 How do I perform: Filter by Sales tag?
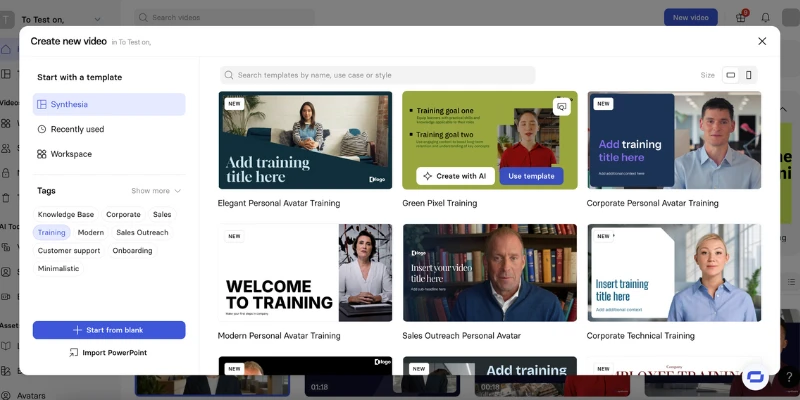[162, 214]
